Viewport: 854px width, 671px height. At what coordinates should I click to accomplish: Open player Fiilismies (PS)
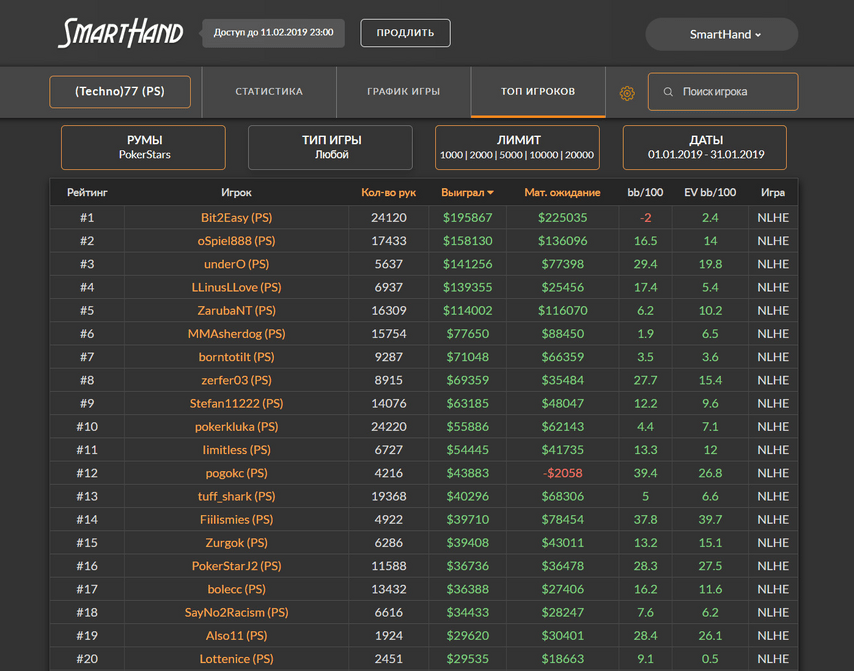(x=236, y=520)
